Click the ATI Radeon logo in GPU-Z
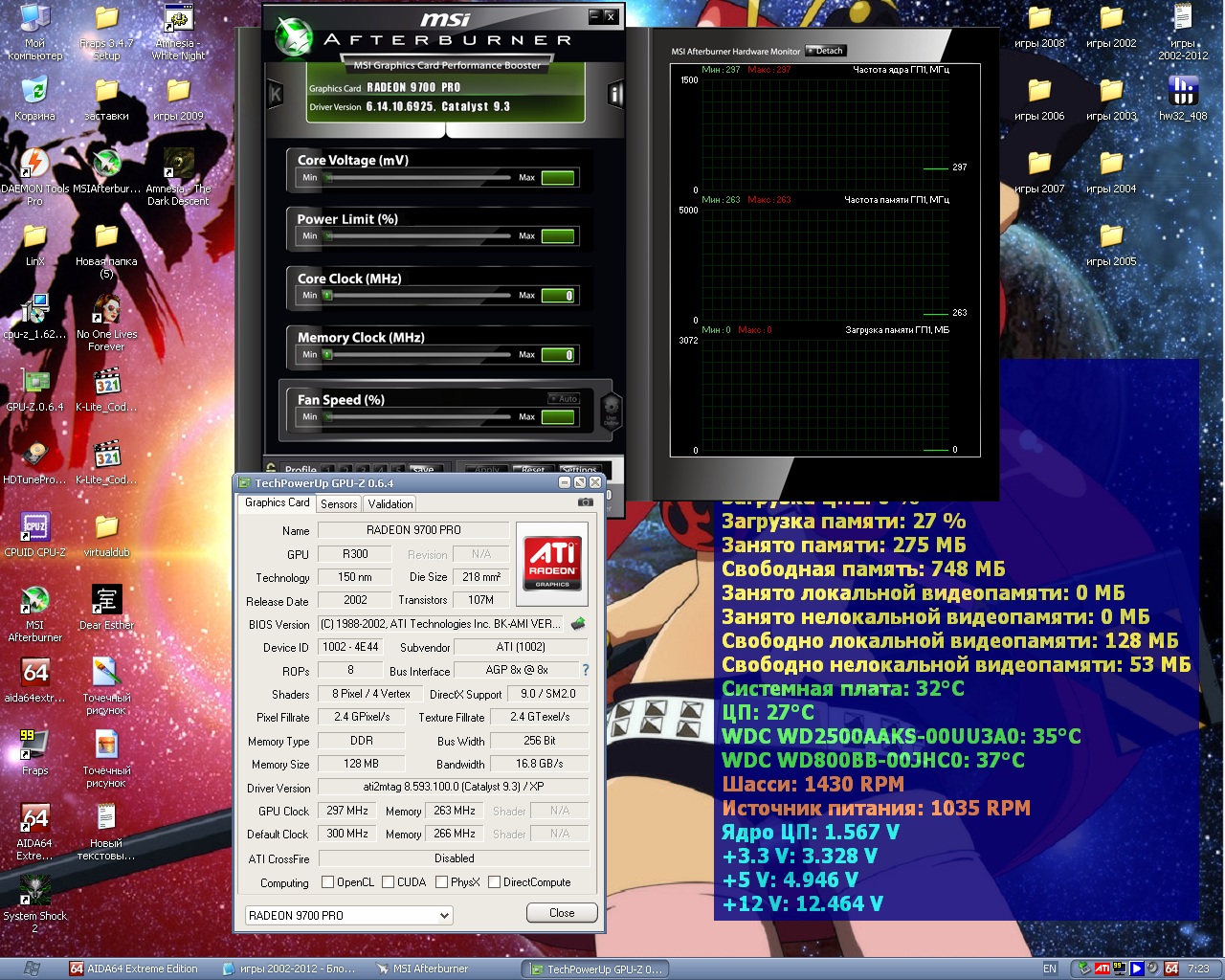This screenshot has height=980, width=1225. (552, 564)
